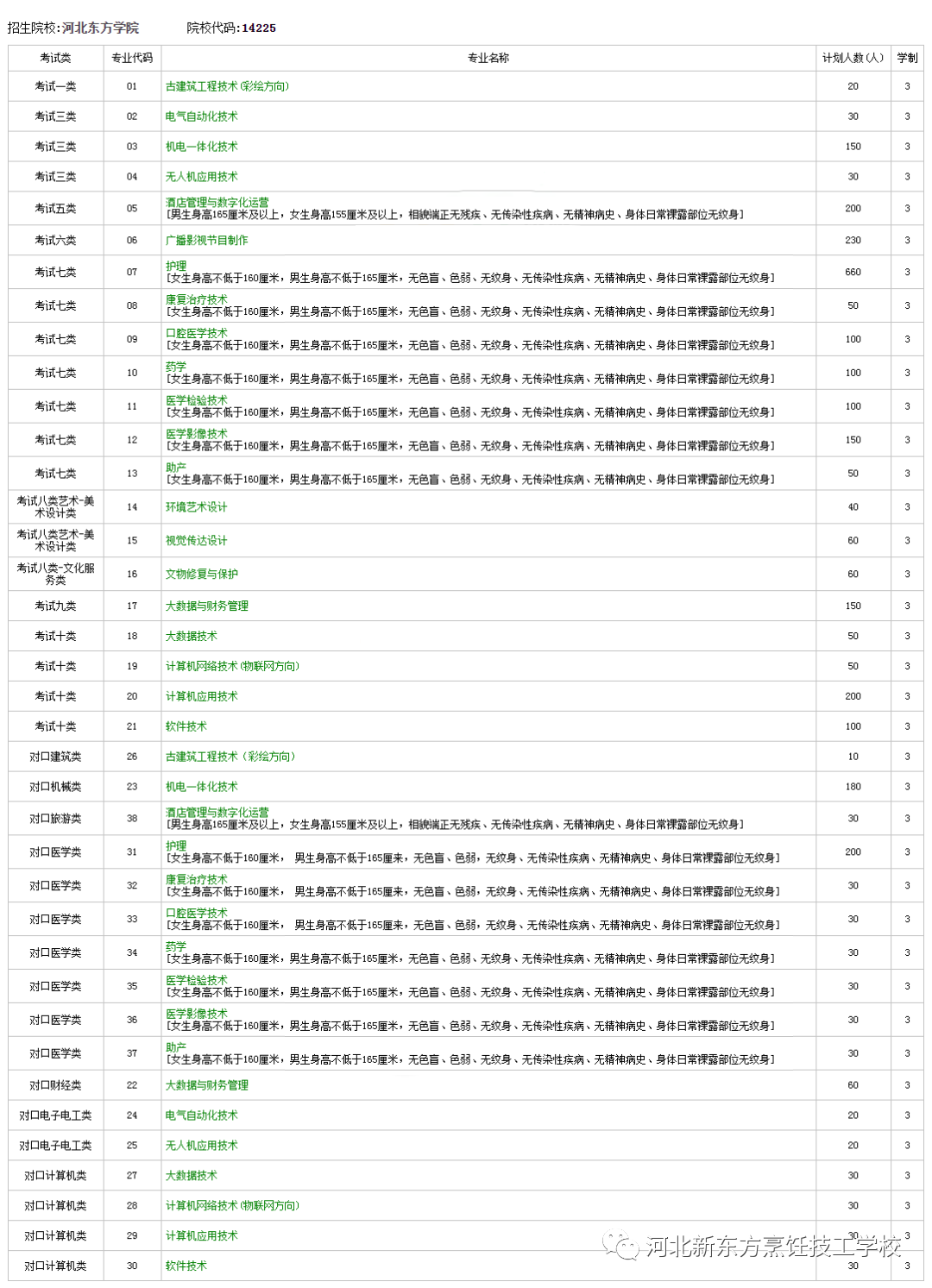
Task: Click 酒店管理与数字化运营 link in code 05 row
Action: [x=217, y=203]
